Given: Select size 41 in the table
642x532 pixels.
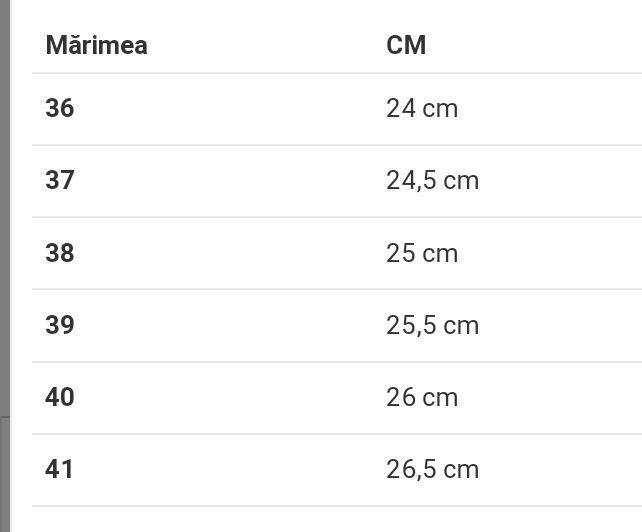Looking at the screenshot, I should (x=60, y=469).
